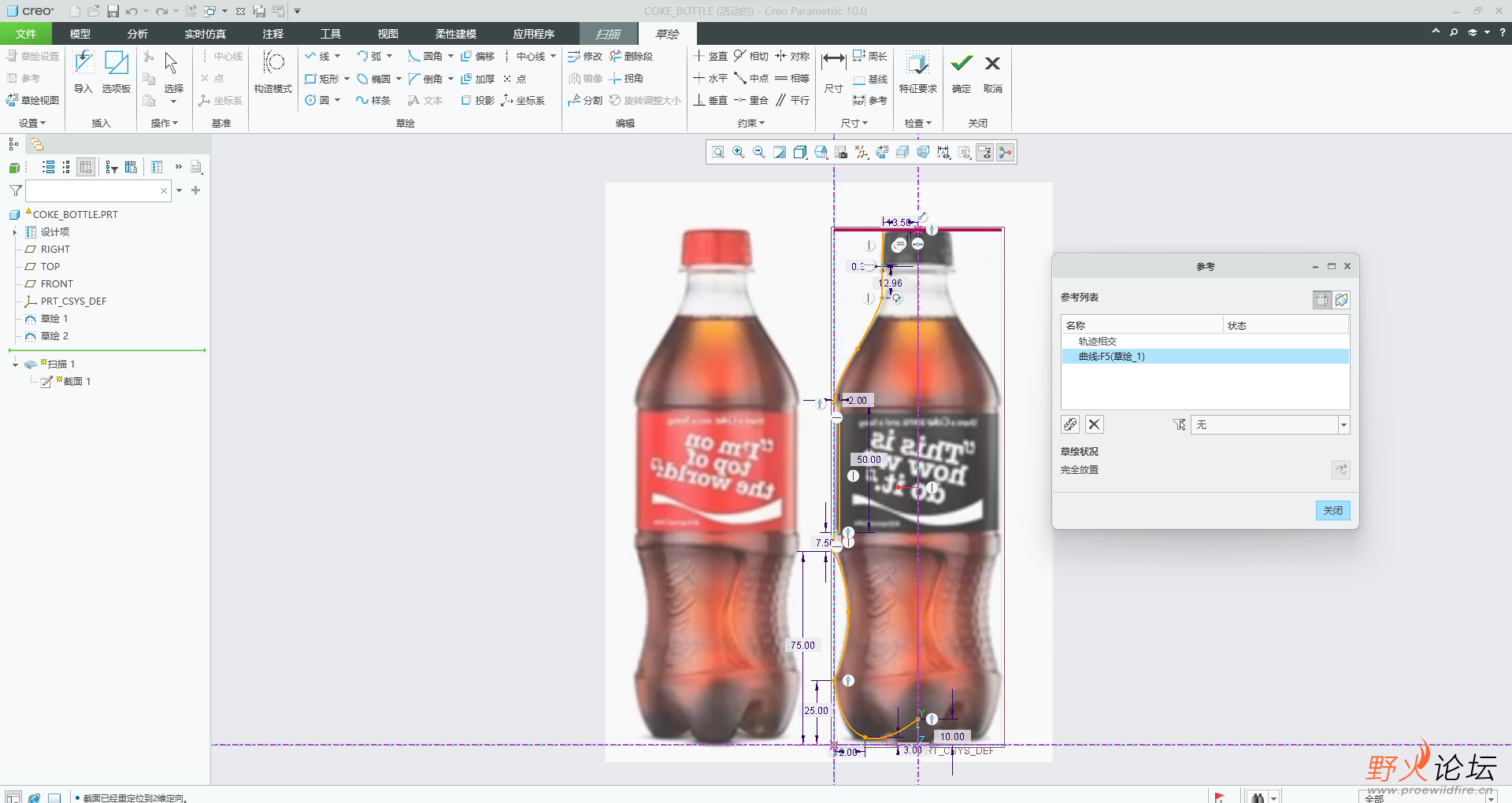
Task: Click the 导入 import icon
Action: [83, 72]
